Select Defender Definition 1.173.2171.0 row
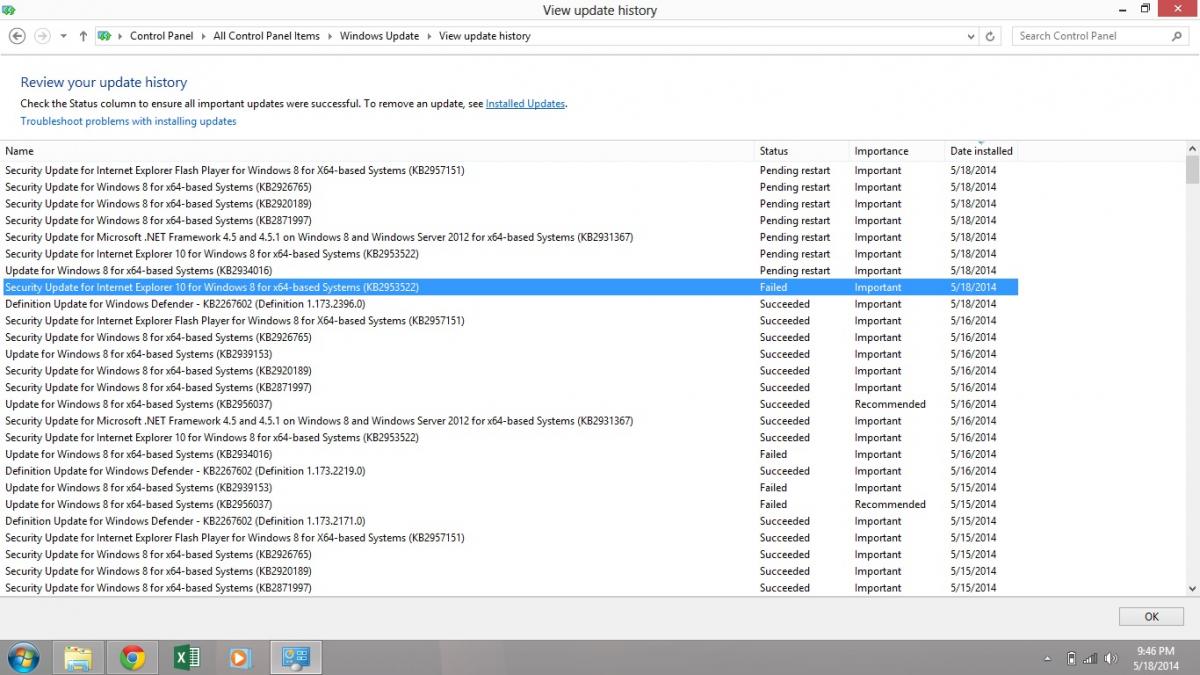Image resolution: width=1200 pixels, height=675 pixels. (509, 521)
